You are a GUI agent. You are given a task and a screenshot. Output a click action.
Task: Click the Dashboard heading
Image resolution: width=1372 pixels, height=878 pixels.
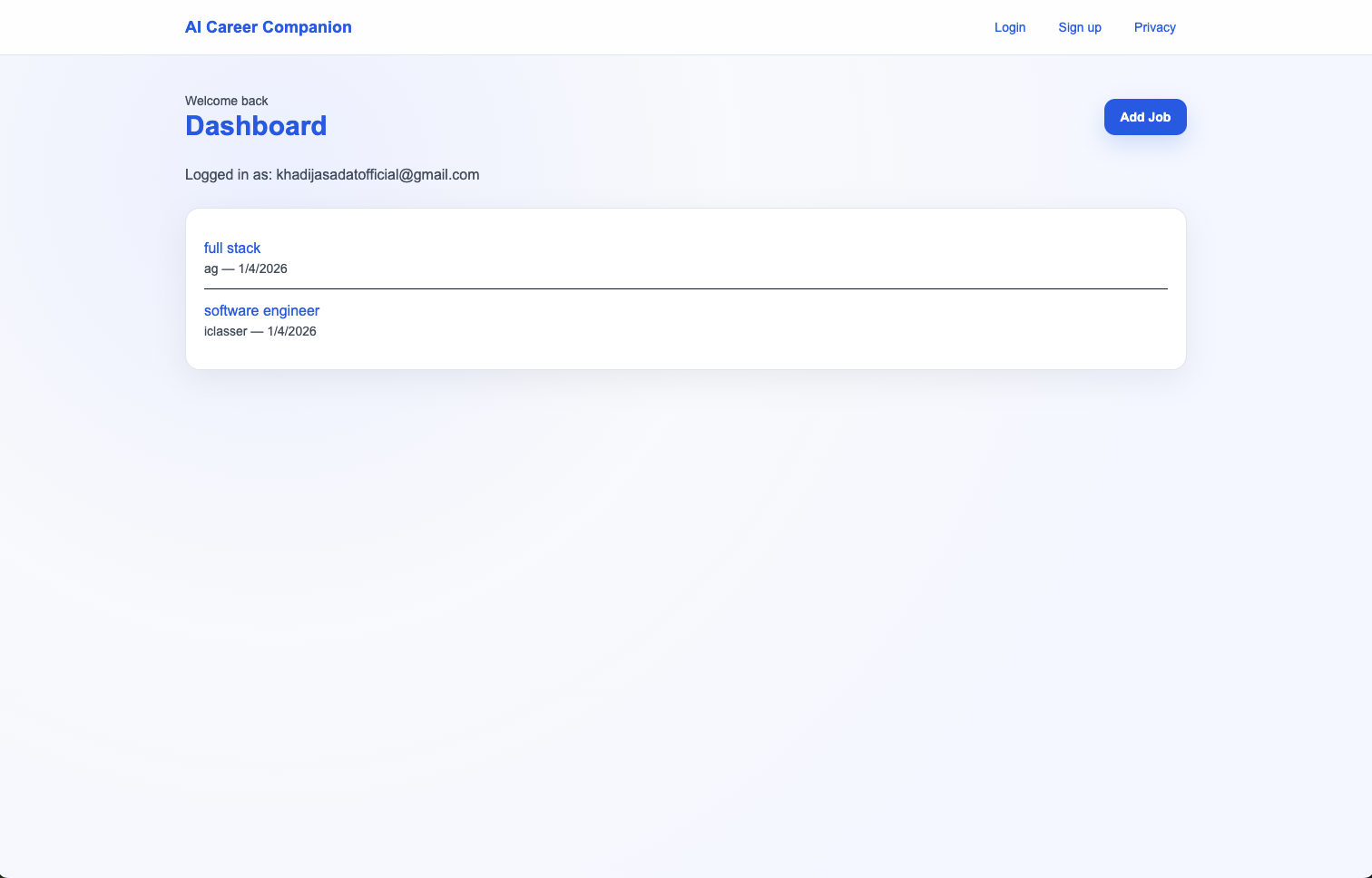tap(256, 126)
